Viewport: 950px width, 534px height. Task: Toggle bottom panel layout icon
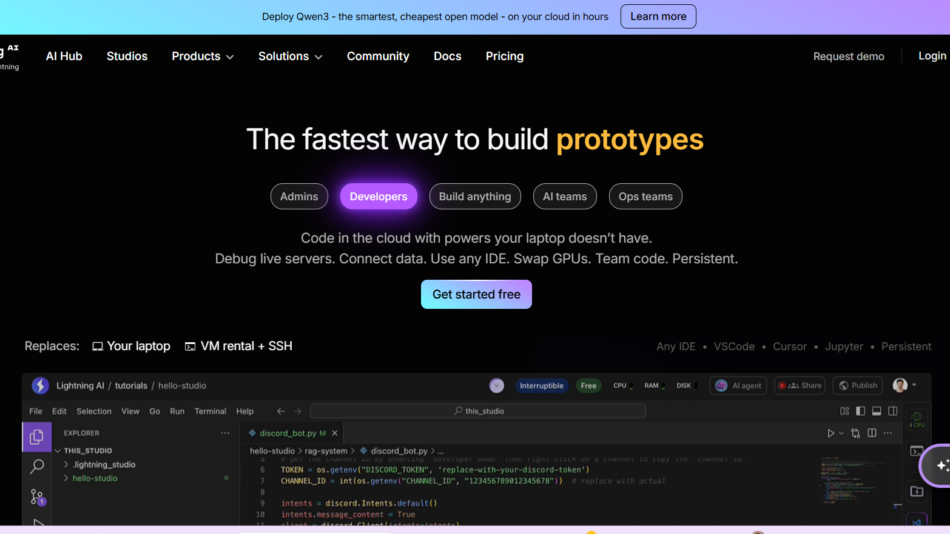[x=877, y=411]
